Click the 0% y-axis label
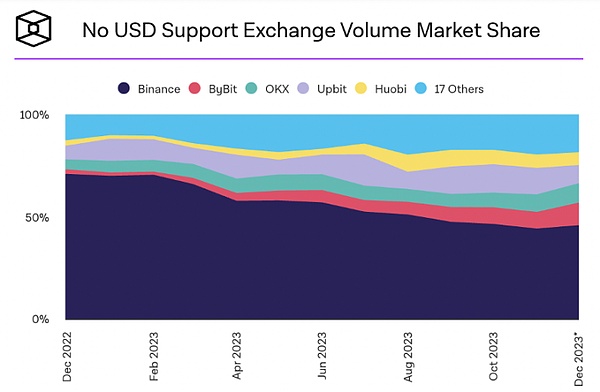 (x=41, y=319)
